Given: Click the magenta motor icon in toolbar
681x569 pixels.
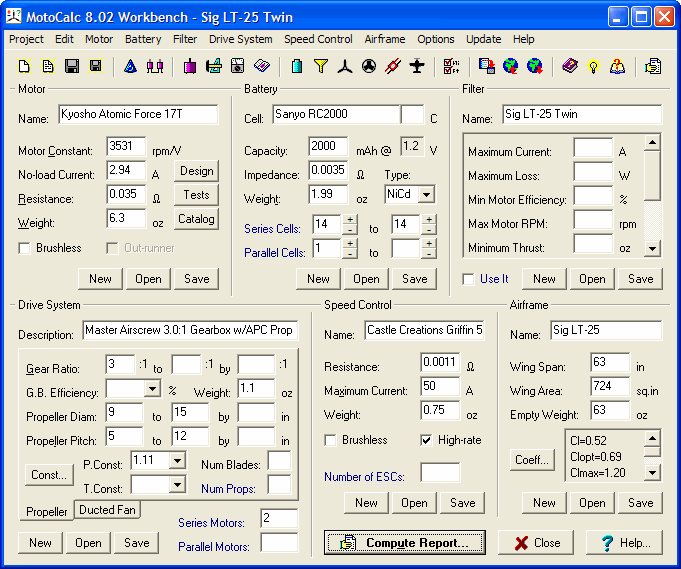Looking at the screenshot, I should 190,66.
